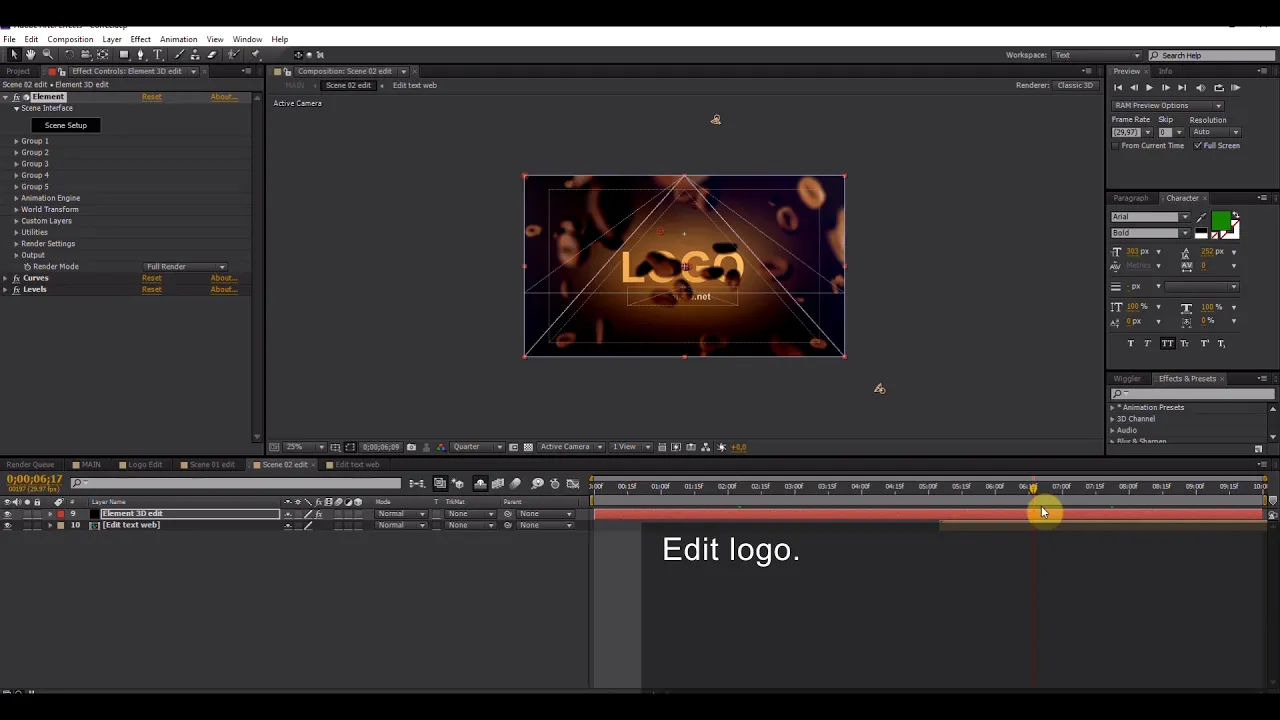Open About link for Curves effect
This screenshot has width=1280, height=720.
pyautogui.click(x=223, y=278)
